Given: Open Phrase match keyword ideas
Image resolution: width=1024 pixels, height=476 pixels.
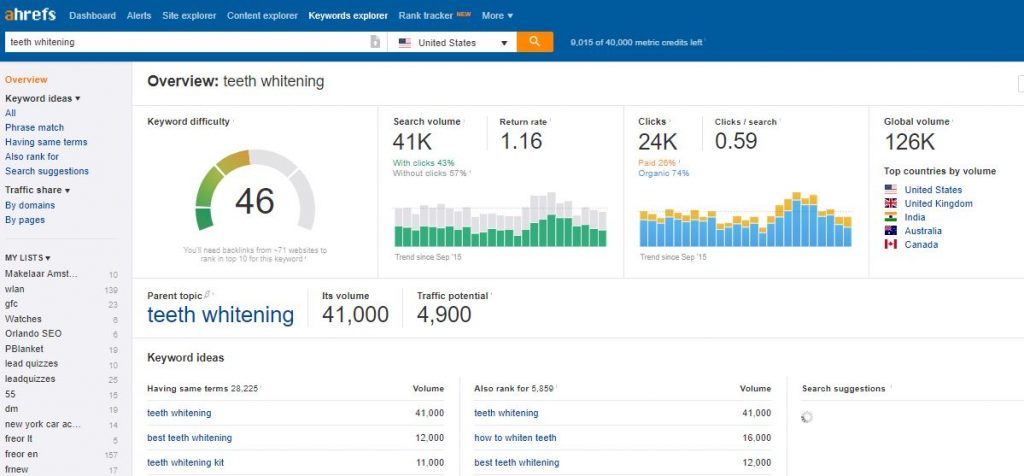Looking at the screenshot, I should [35, 127].
